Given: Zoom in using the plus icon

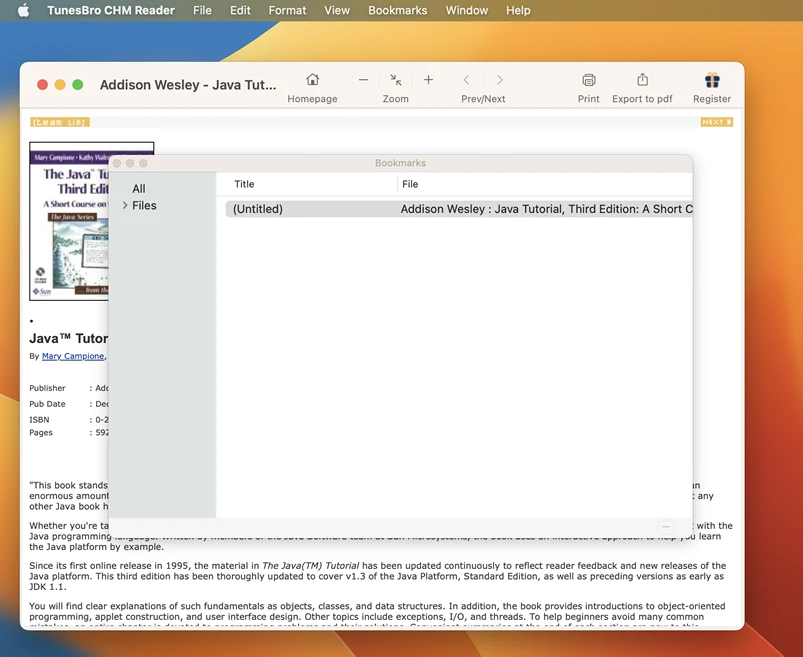Looking at the screenshot, I should pyautogui.click(x=428, y=79).
